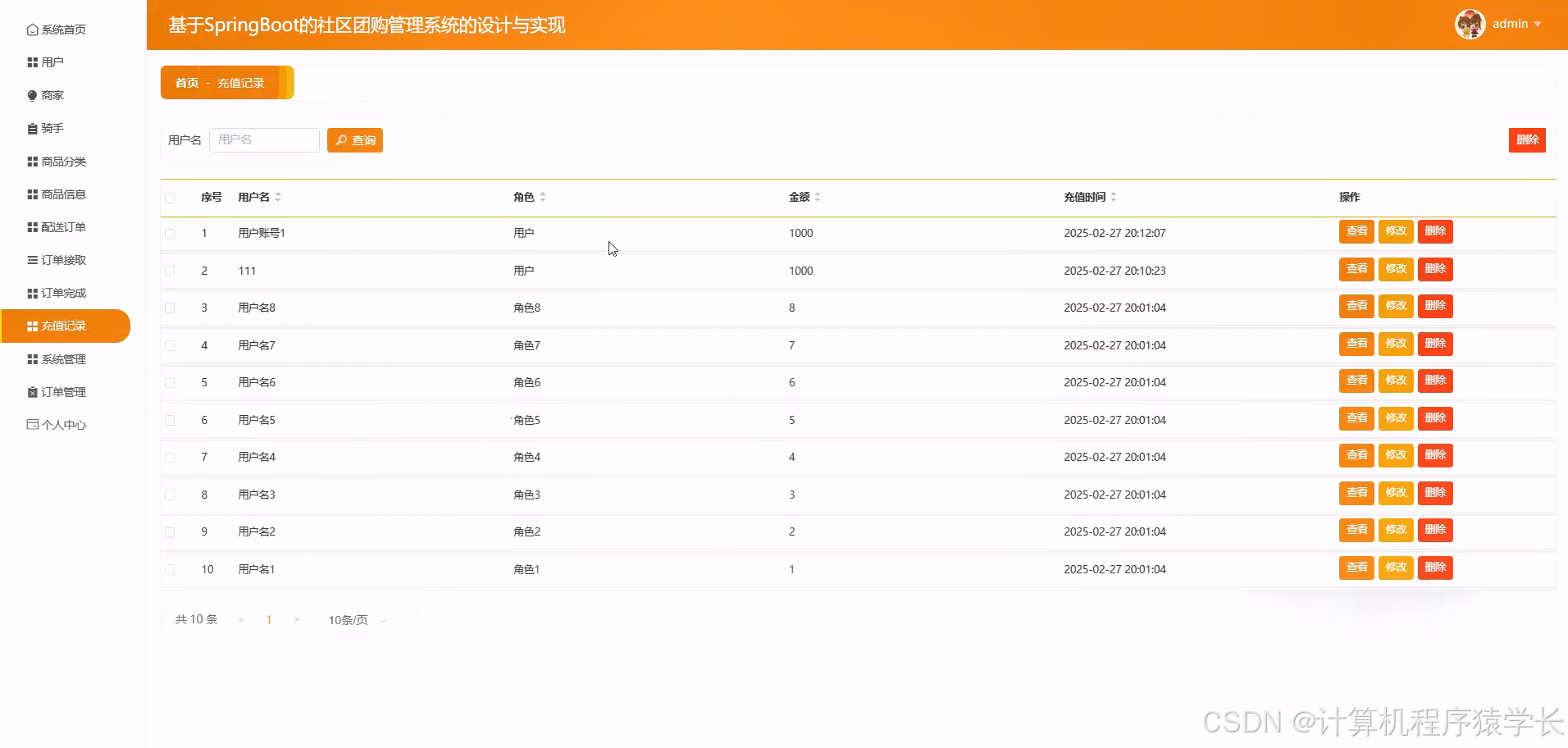Click 查看 for 用户账号1 row
Viewport: 1568px width, 748px height.
[x=1357, y=231]
